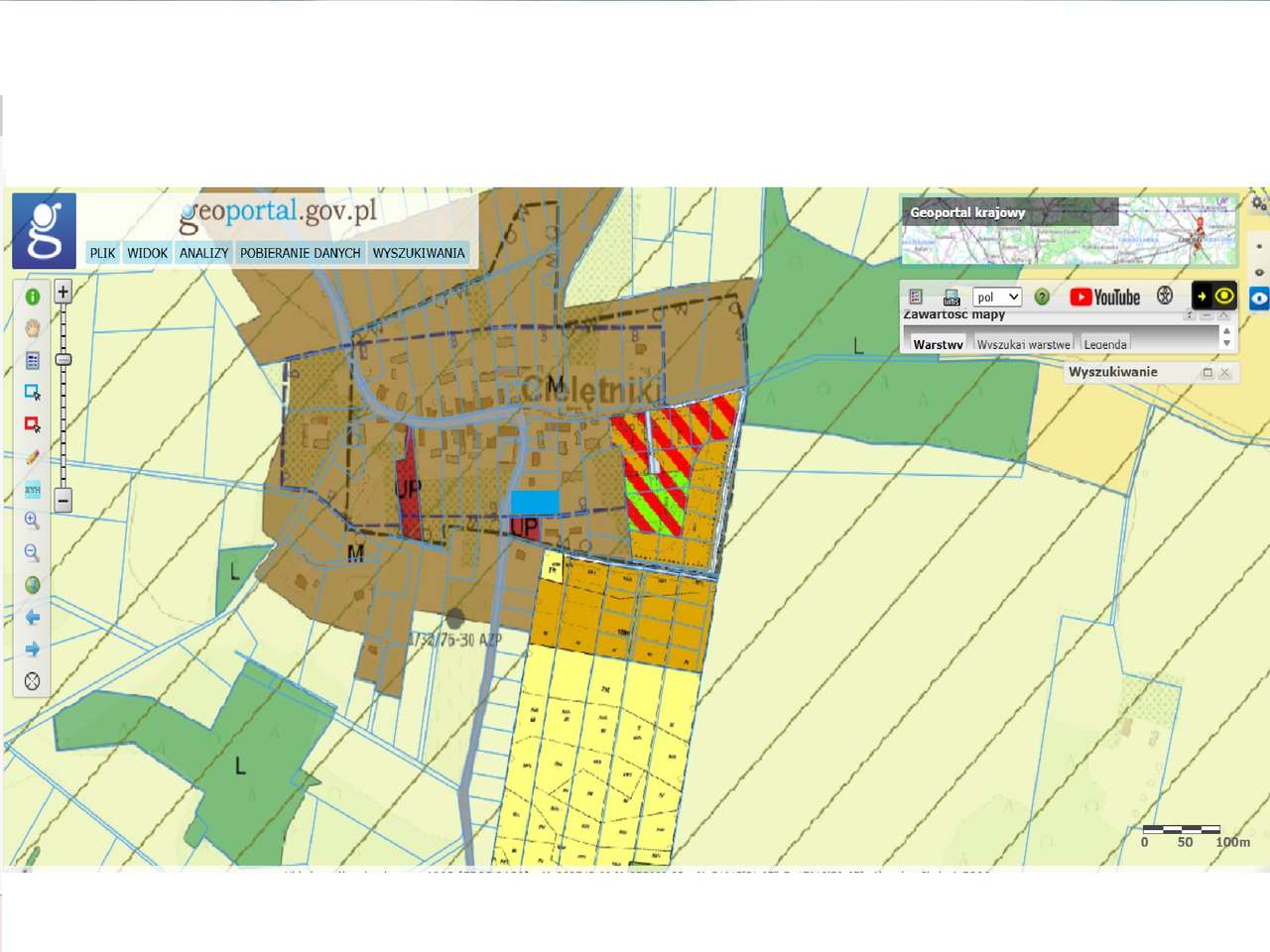Open the ANALIZY menu
This screenshot has width=1270, height=952.
[204, 253]
